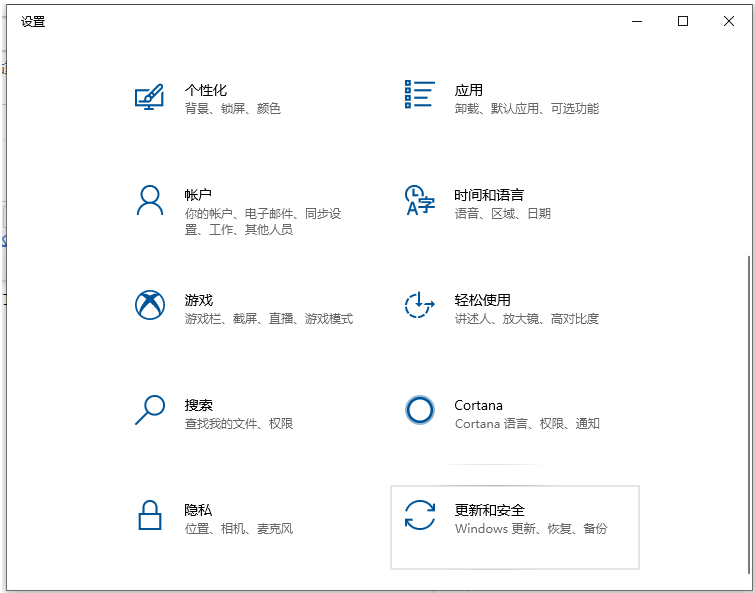Screen dimensions: 755x593
Task: Select the Cortana title text
Action: pyautogui.click(x=479, y=405)
